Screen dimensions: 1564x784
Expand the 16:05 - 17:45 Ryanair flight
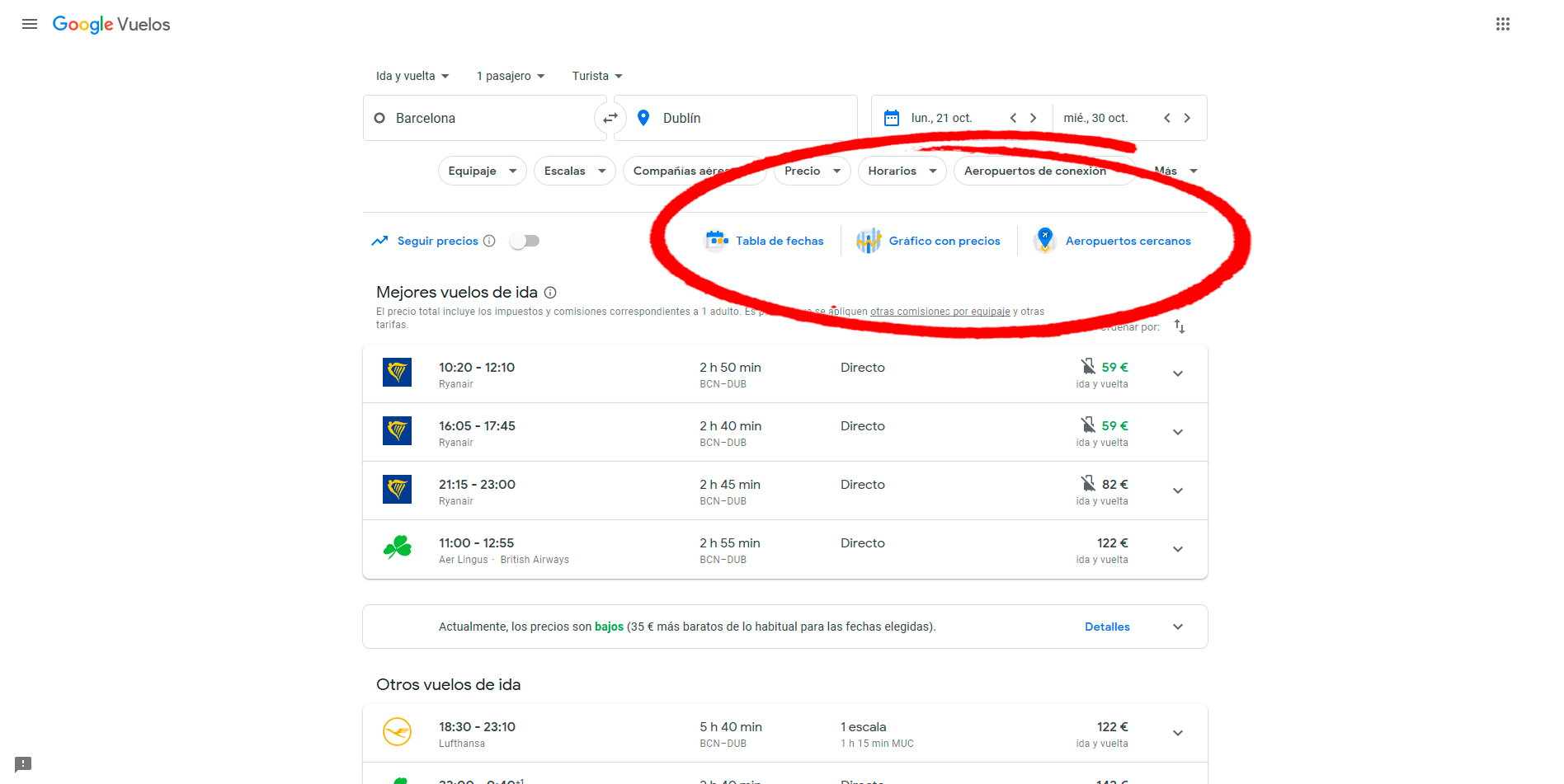tap(1178, 432)
